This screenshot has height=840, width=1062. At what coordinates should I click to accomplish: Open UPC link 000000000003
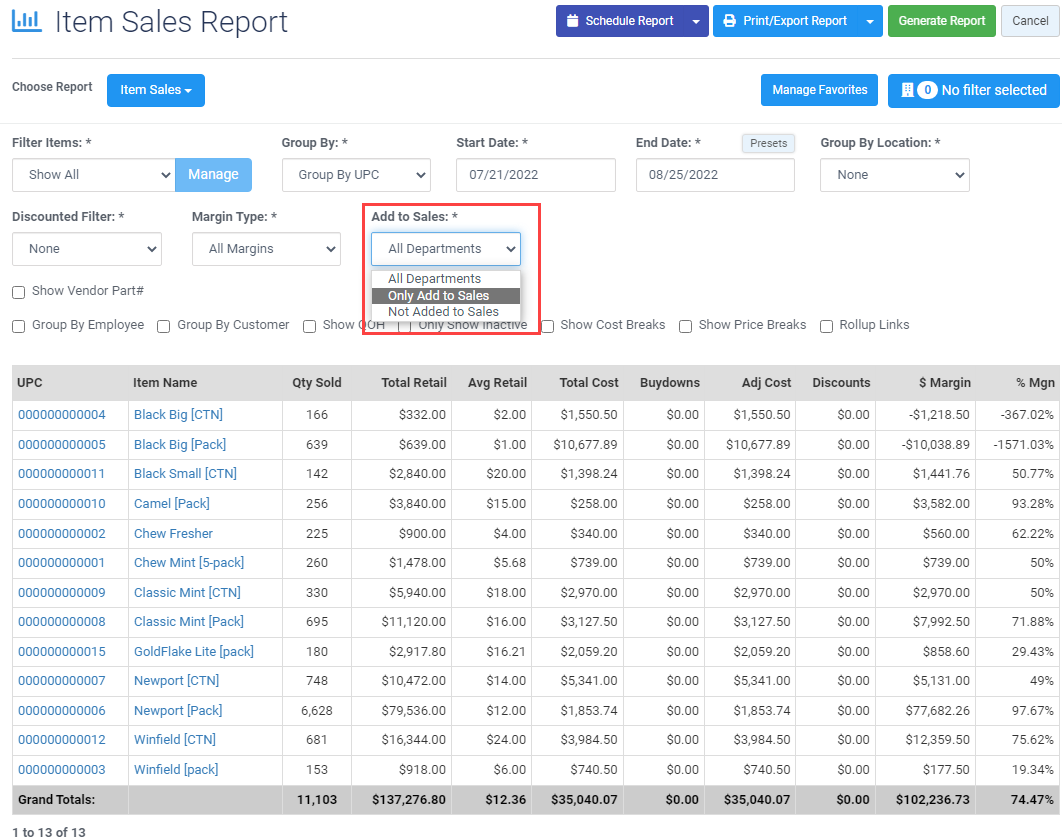pyautogui.click(x=62, y=770)
